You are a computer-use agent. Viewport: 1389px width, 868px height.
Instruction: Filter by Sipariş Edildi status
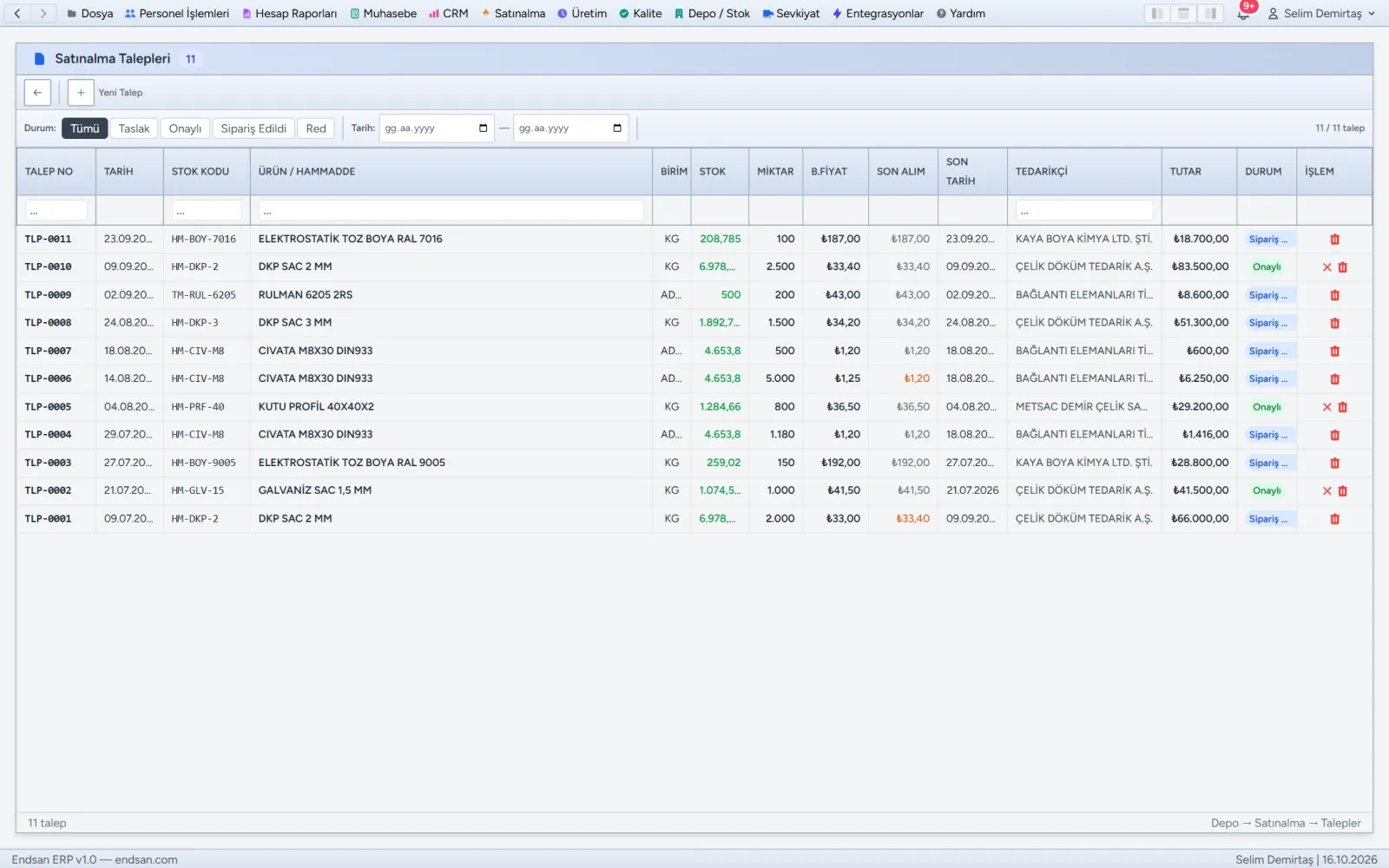[253, 128]
